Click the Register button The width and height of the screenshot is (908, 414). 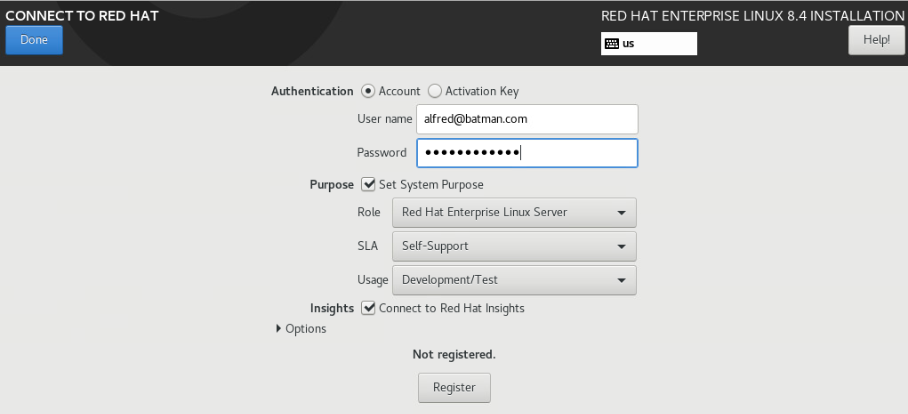454,387
